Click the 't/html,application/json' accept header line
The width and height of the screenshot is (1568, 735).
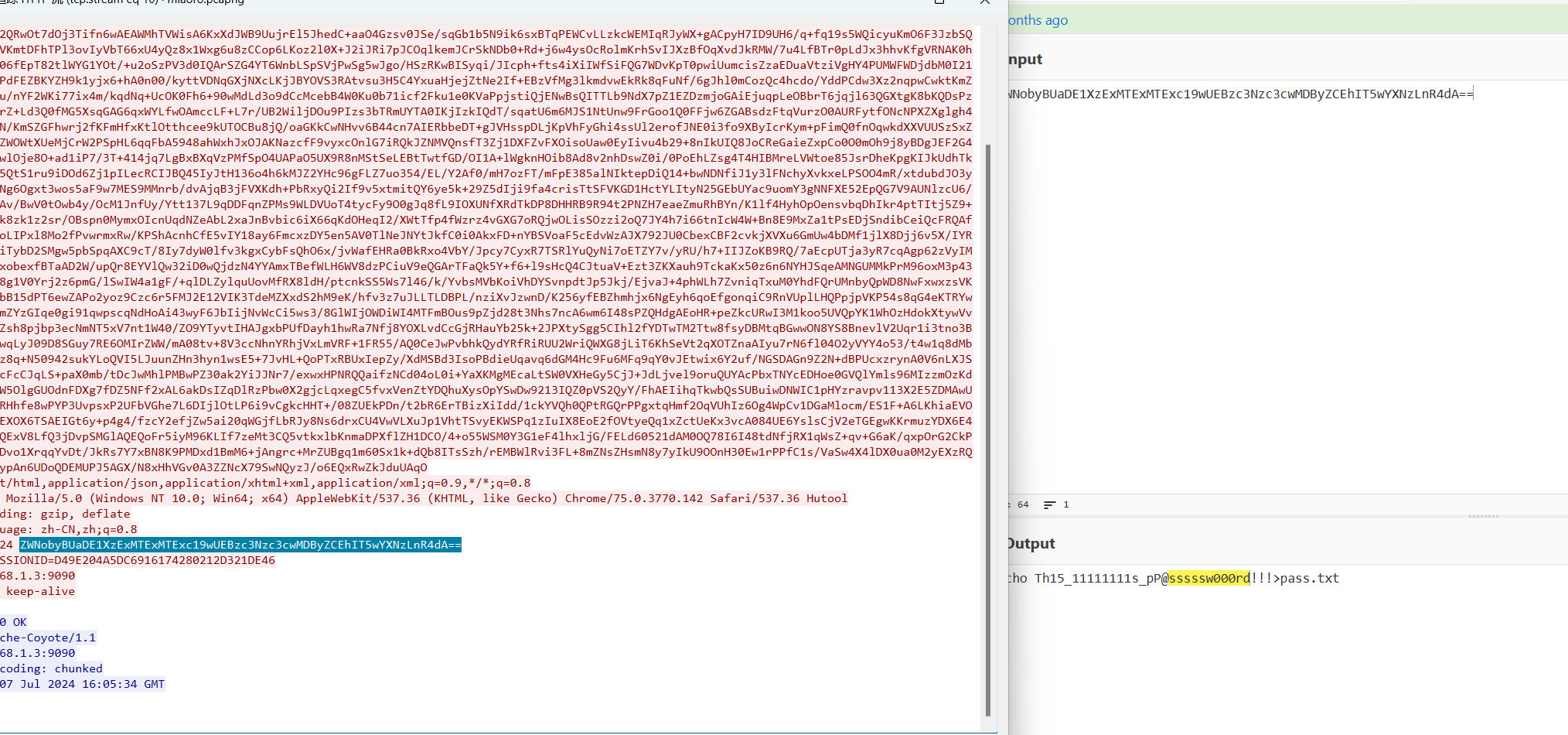point(265,483)
